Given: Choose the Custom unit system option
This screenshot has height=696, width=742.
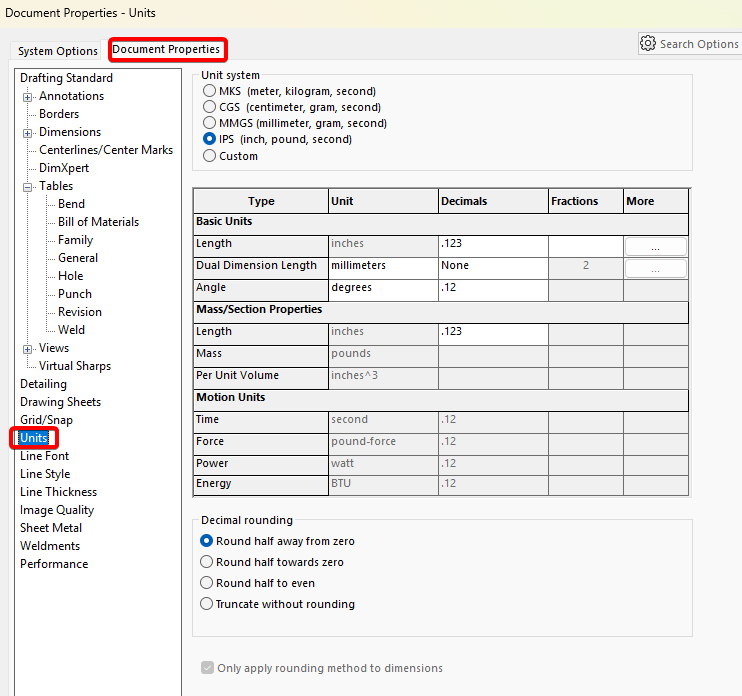Looking at the screenshot, I should tap(209, 156).
